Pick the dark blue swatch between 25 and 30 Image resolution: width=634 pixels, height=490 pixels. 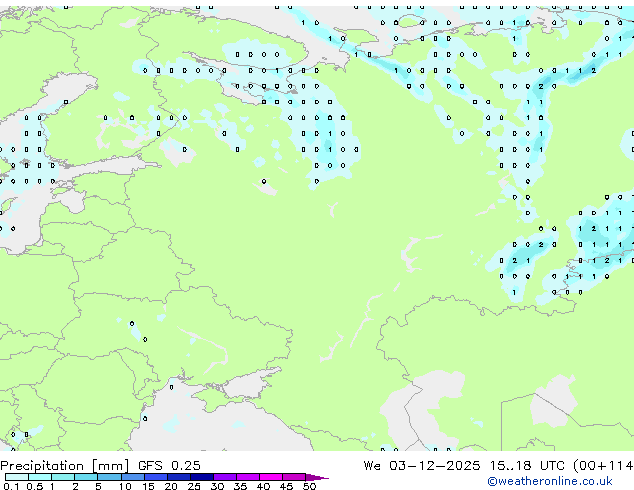(201, 477)
